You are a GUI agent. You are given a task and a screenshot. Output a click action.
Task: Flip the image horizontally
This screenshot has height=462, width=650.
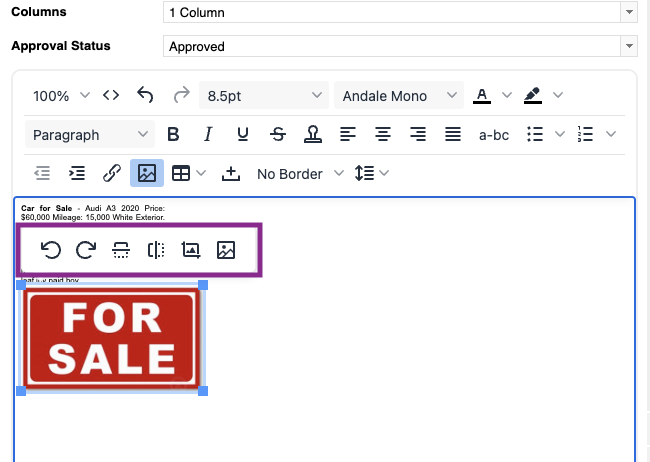pyautogui.click(x=156, y=250)
